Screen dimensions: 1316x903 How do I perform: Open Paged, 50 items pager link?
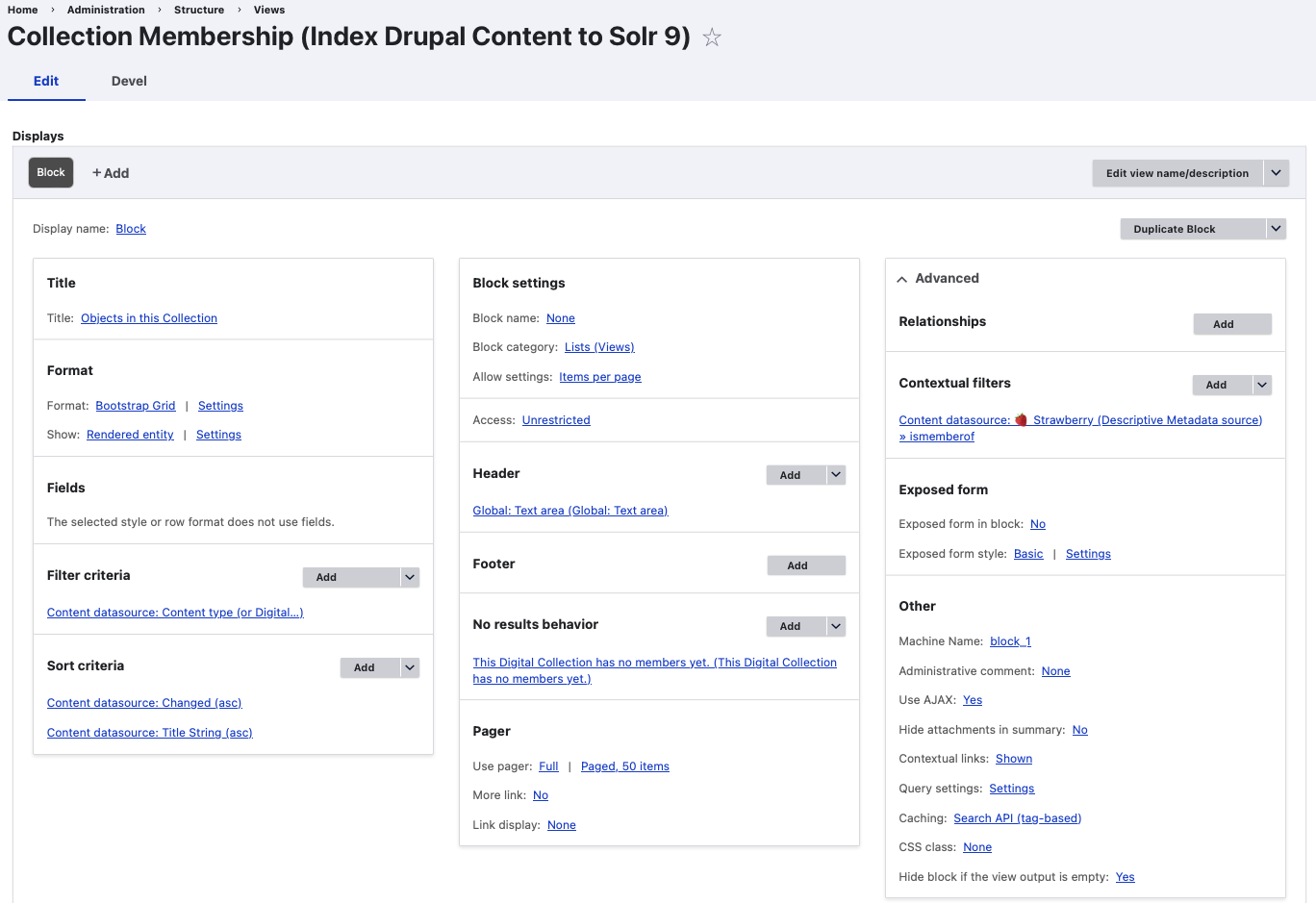click(x=624, y=766)
